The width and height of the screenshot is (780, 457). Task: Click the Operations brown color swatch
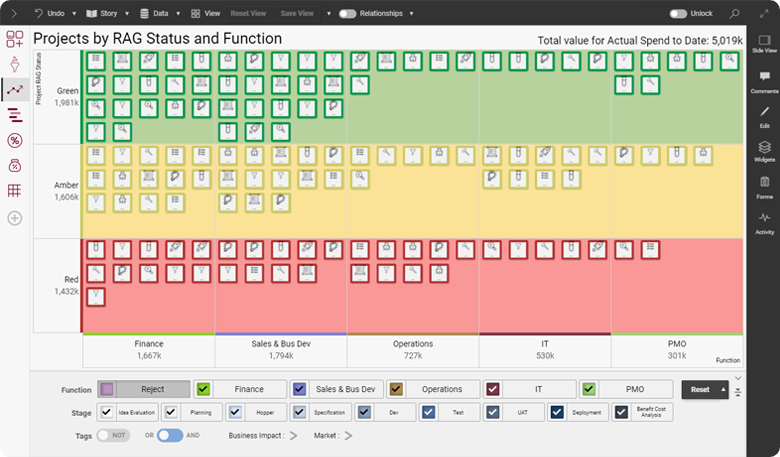click(394, 389)
